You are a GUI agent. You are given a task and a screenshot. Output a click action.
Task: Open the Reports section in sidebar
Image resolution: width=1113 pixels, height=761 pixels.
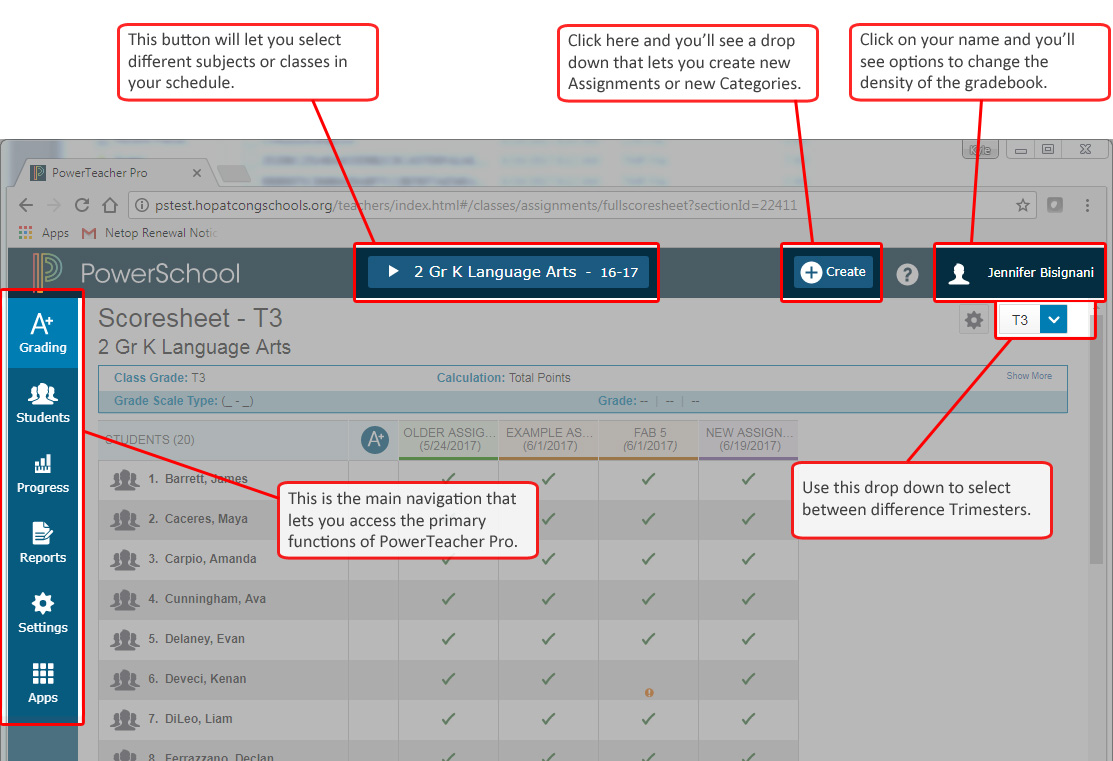coord(43,543)
